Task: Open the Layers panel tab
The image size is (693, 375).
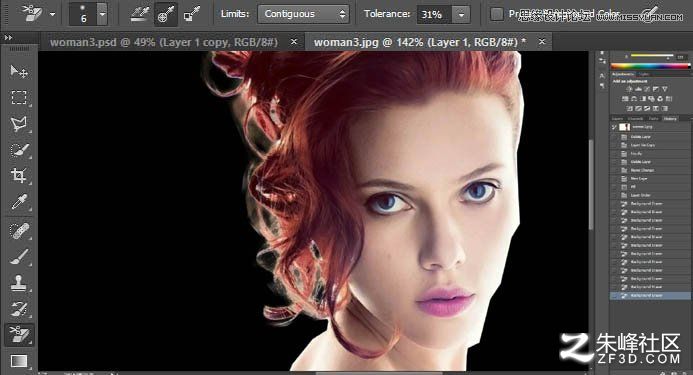Action: pos(617,119)
